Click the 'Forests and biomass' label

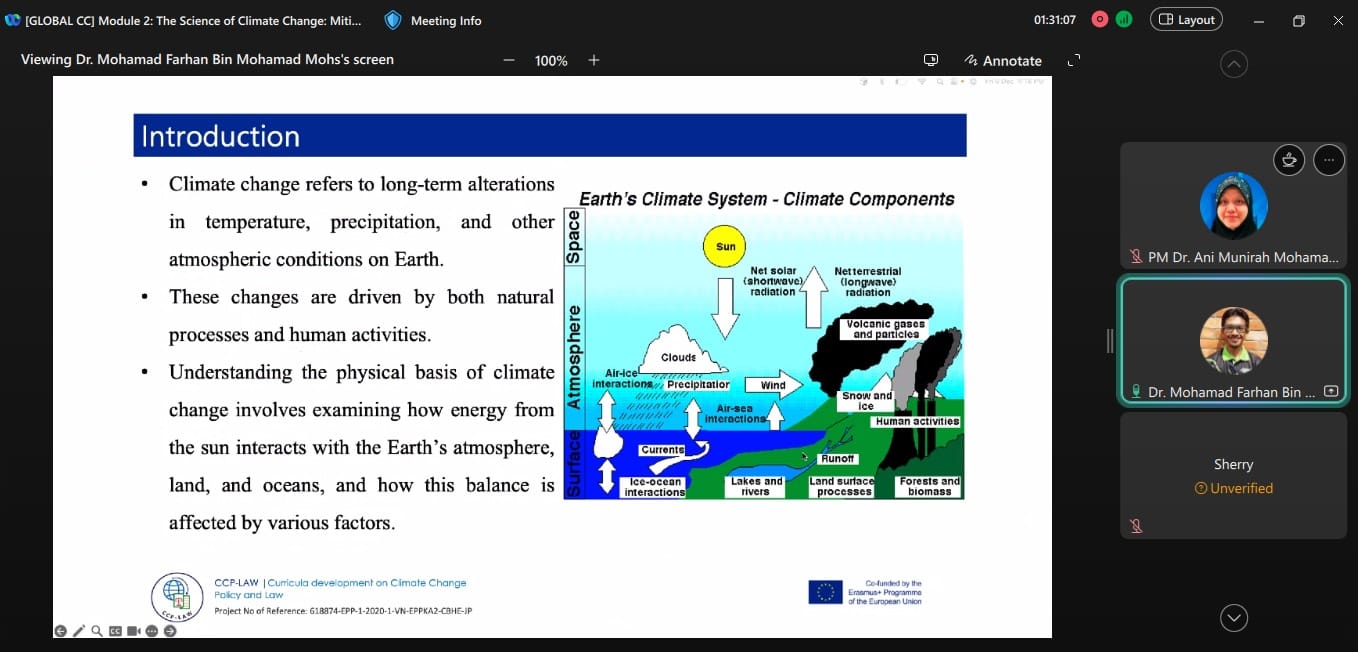point(929,486)
